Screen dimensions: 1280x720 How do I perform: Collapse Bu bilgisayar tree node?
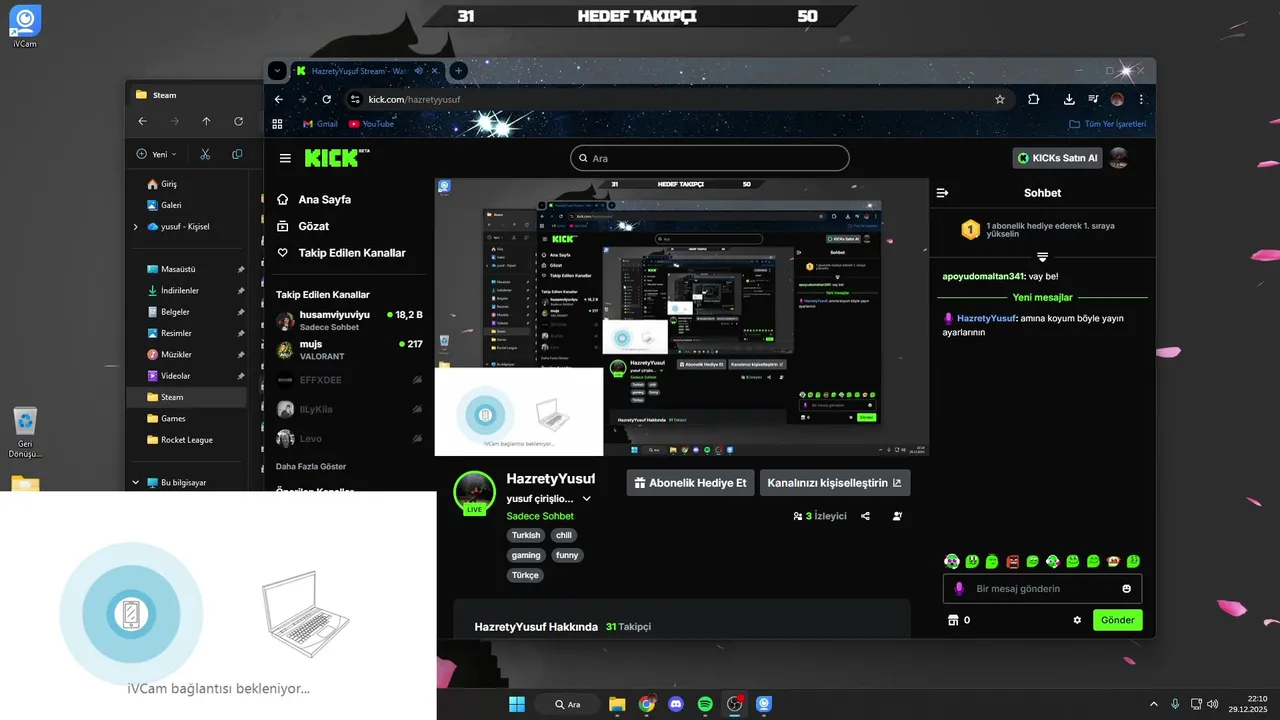135,482
